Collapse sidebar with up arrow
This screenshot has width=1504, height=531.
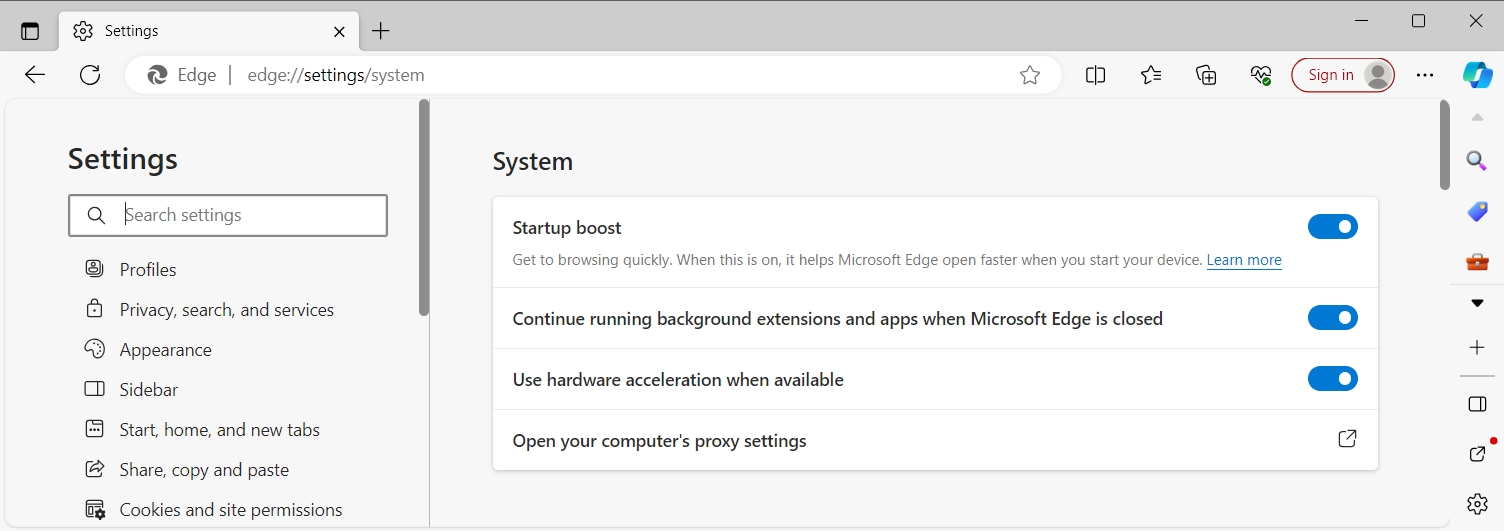coord(1477,118)
